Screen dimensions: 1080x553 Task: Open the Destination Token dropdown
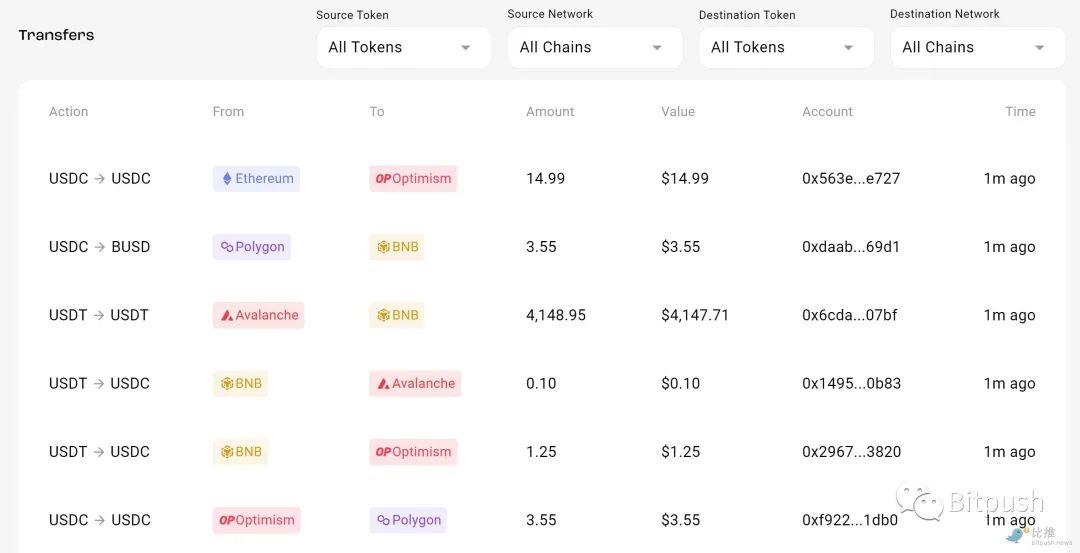coord(786,47)
